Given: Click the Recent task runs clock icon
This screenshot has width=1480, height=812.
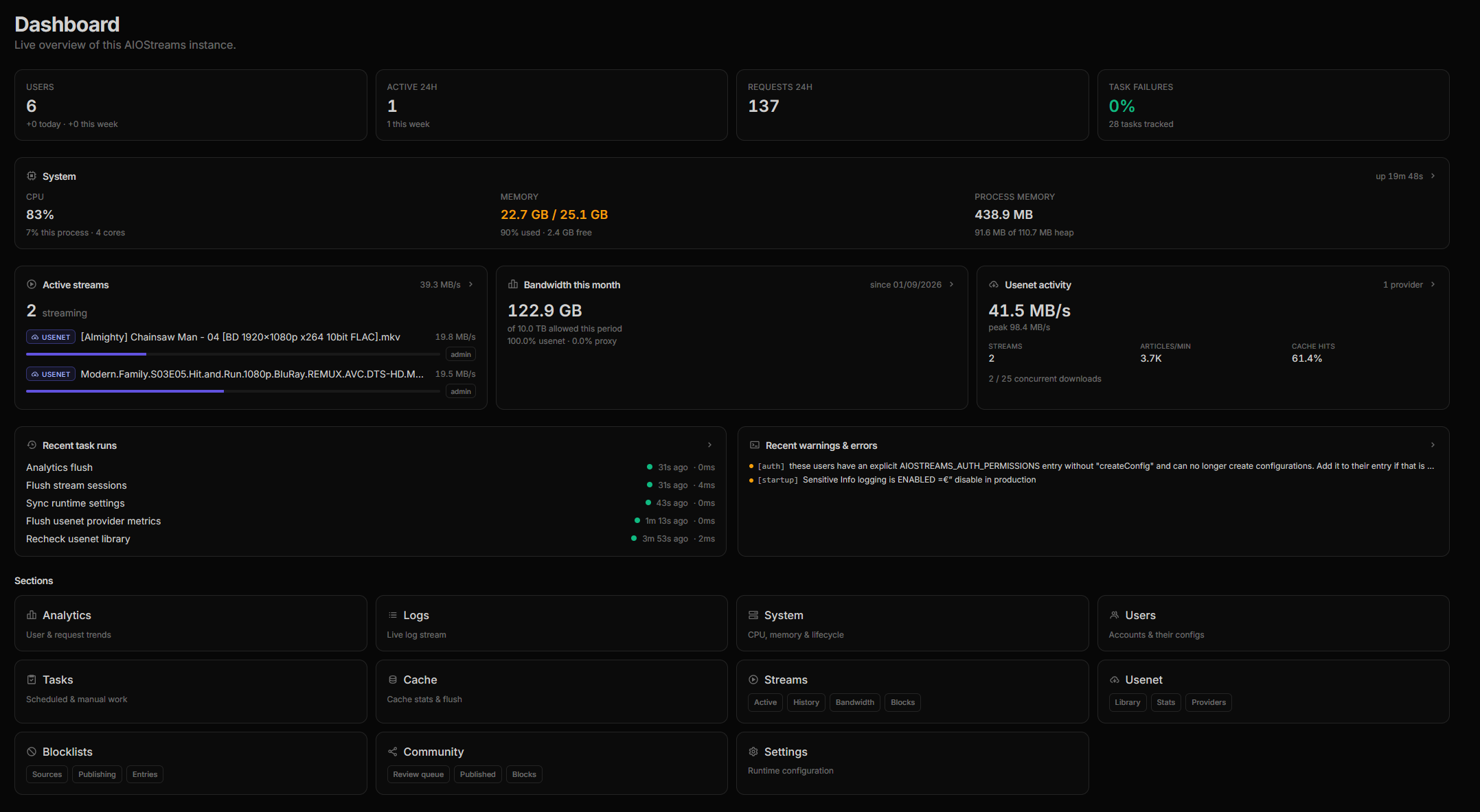Looking at the screenshot, I should (32, 445).
